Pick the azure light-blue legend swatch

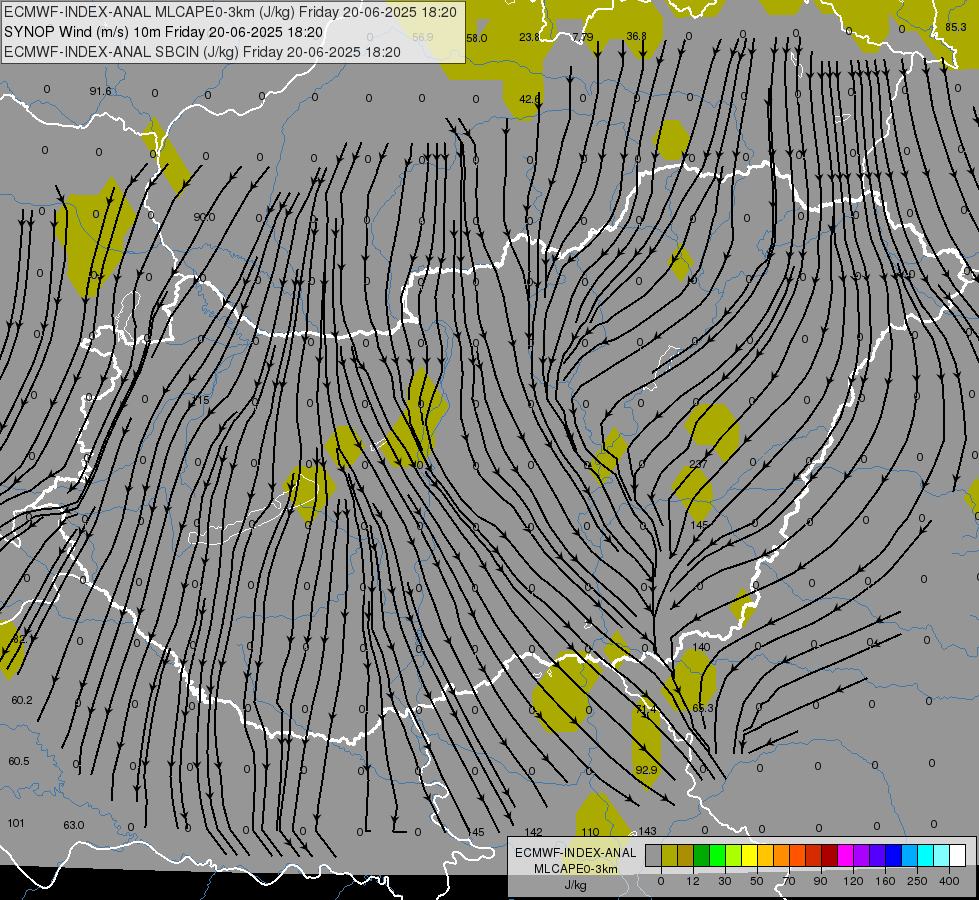pyautogui.click(x=910, y=855)
